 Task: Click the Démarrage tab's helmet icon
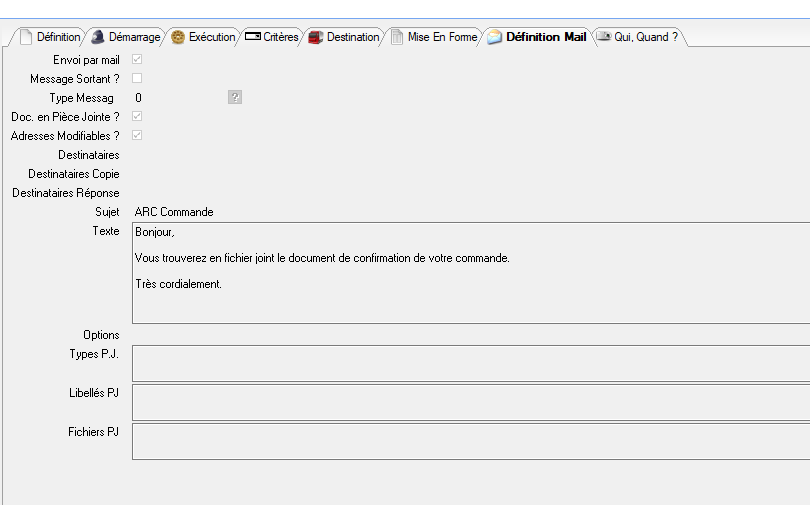pyautogui.click(x=98, y=37)
